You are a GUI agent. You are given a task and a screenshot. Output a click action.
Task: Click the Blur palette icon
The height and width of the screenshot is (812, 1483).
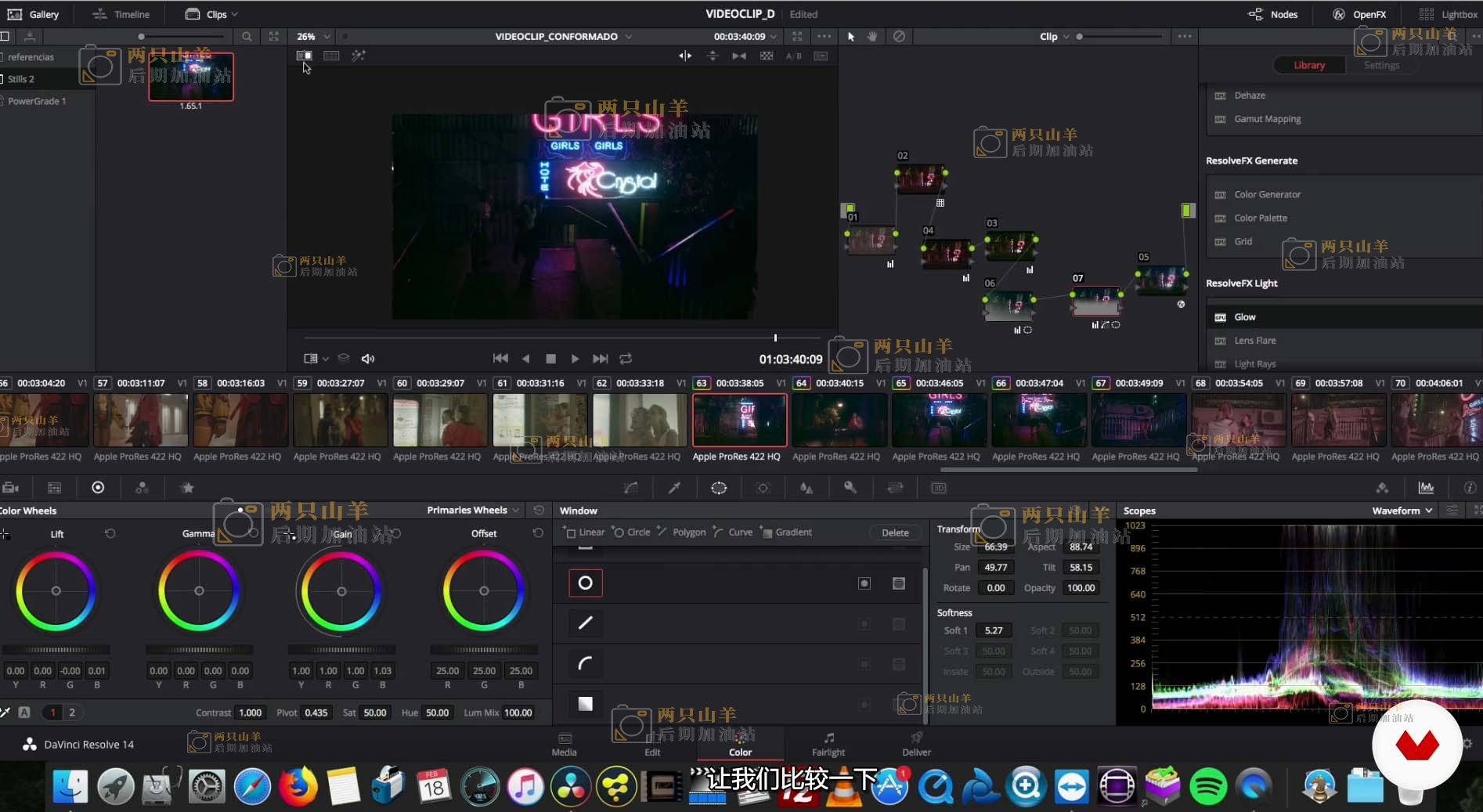806,488
